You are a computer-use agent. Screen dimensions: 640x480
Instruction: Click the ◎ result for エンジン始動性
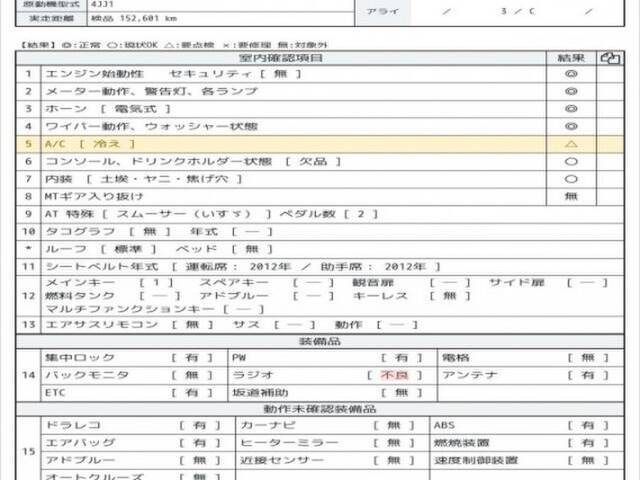pyautogui.click(x=571, y=74)
